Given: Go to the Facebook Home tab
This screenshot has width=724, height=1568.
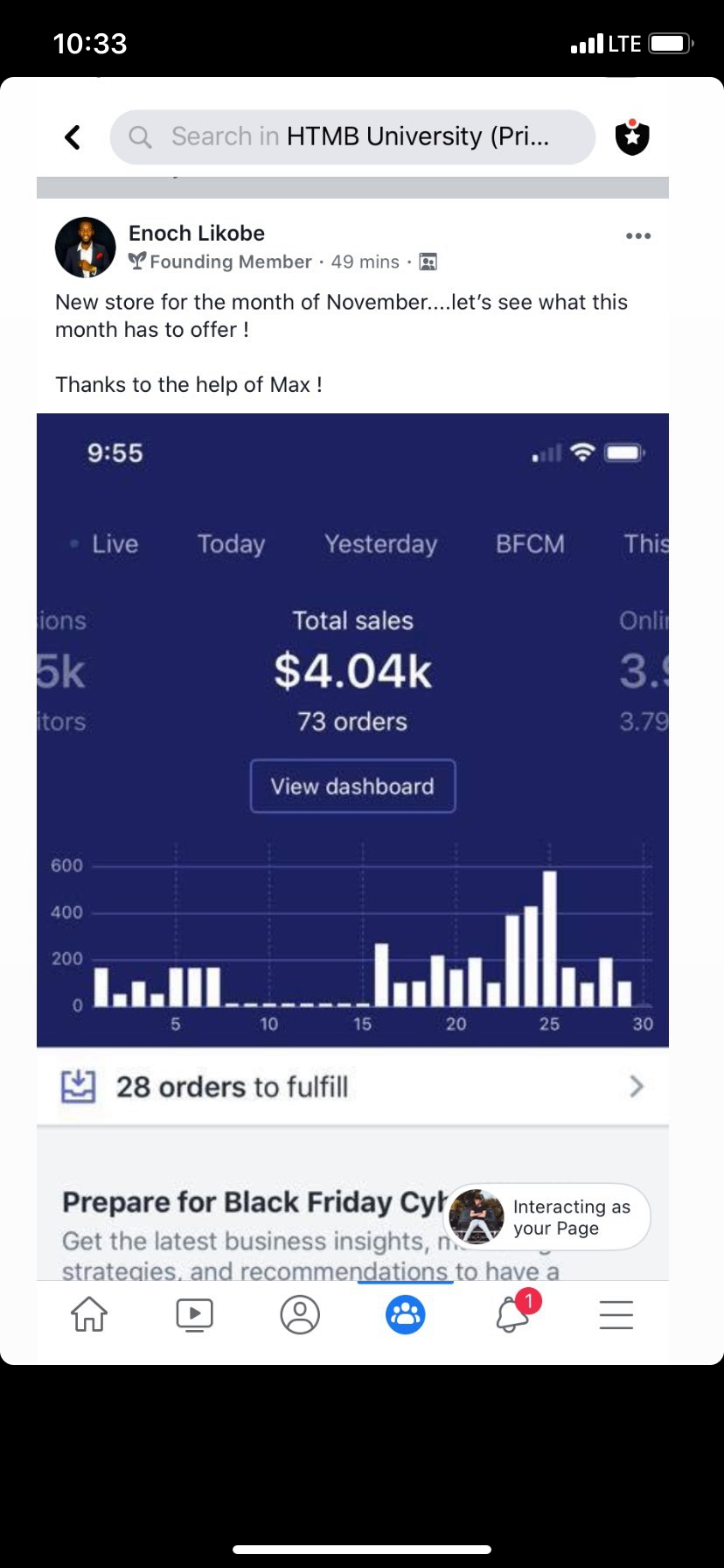Looking at the screenshot, I should pyautogui.click(x=89, y=1314).
